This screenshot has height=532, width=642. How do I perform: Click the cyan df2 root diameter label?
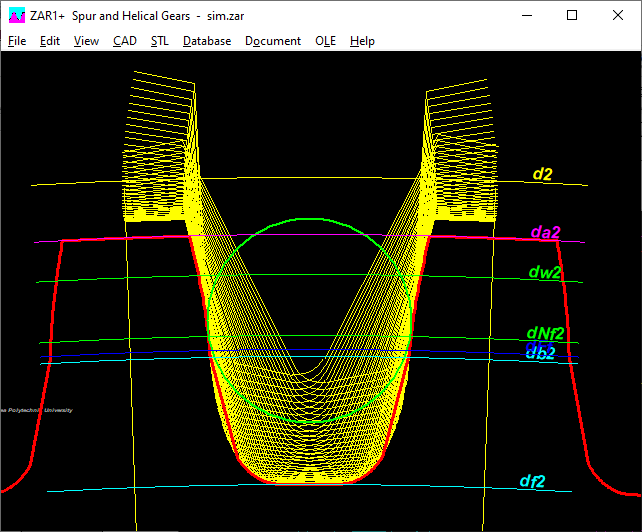tap(532, 482)
